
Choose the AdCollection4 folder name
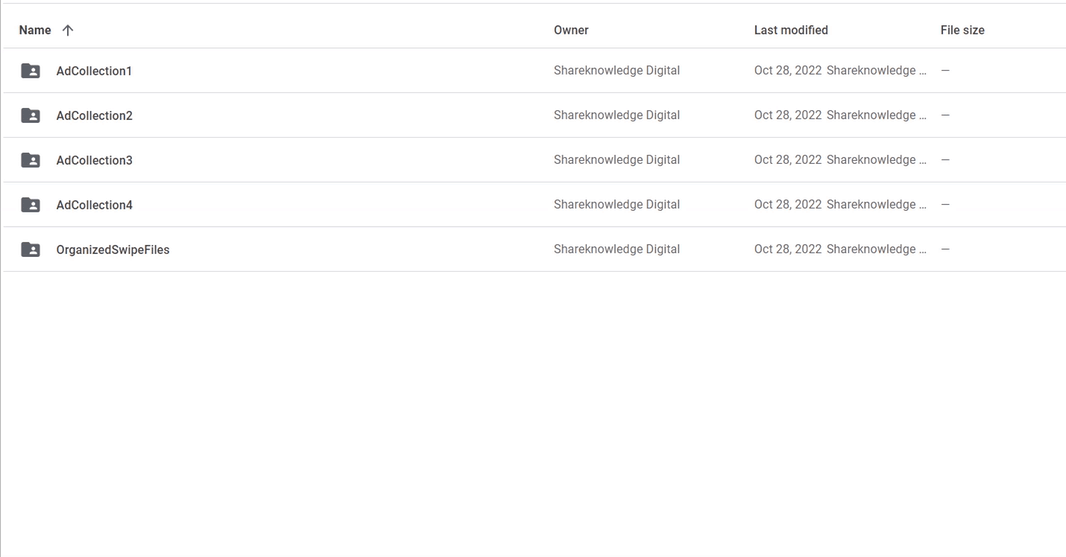pyautogui.click(x=94, y=205)
